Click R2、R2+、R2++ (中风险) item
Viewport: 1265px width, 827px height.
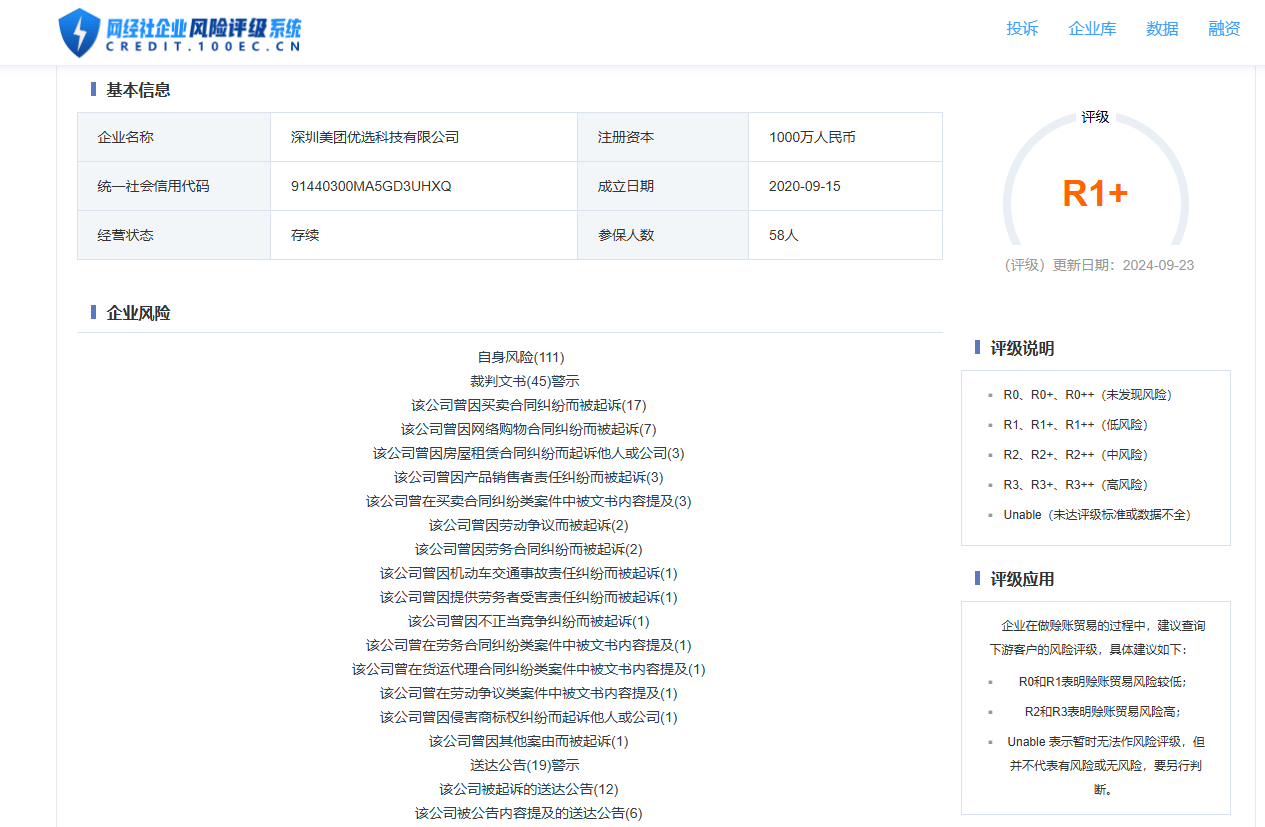tap(1076, 455)
